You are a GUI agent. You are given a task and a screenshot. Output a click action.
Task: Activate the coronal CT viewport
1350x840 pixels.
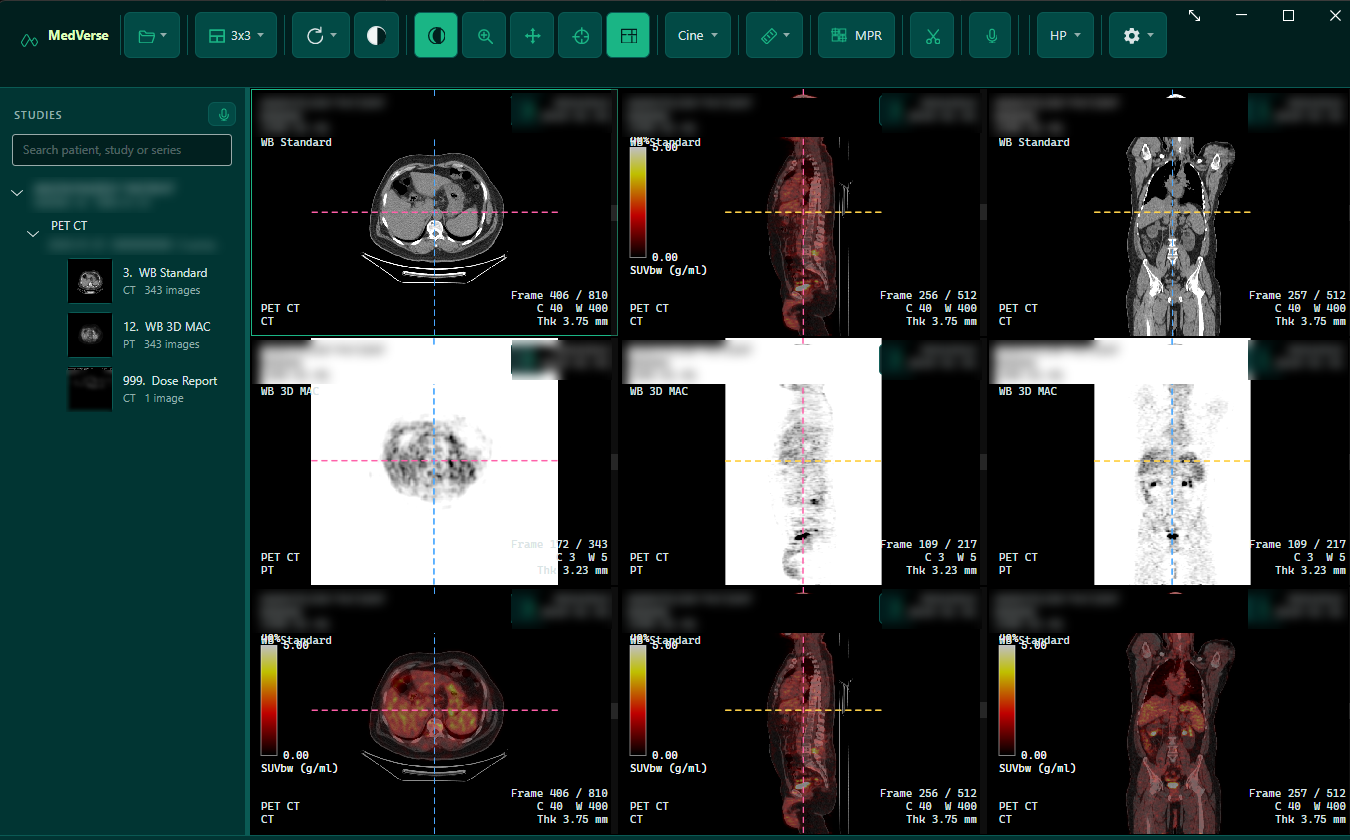pos(1168,212)
